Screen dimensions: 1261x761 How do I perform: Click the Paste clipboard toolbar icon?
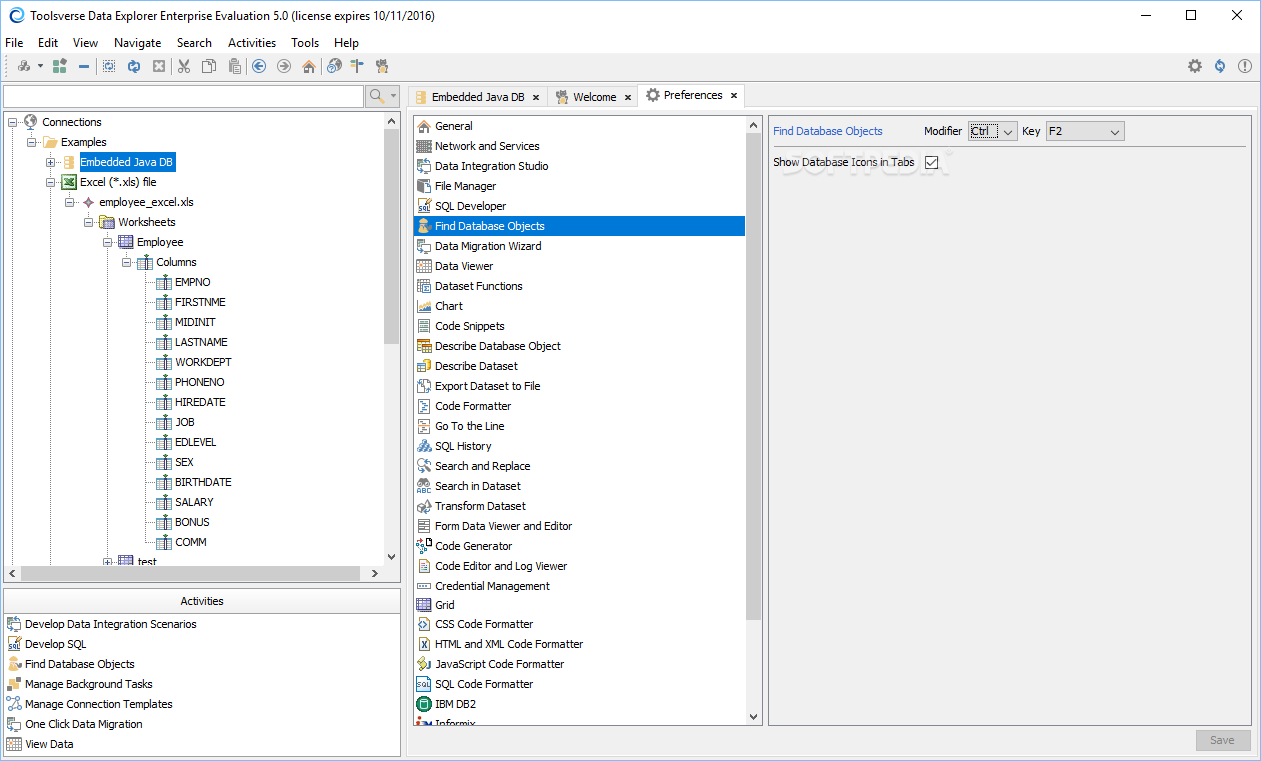pyautogui.click(x=234, y=66)
